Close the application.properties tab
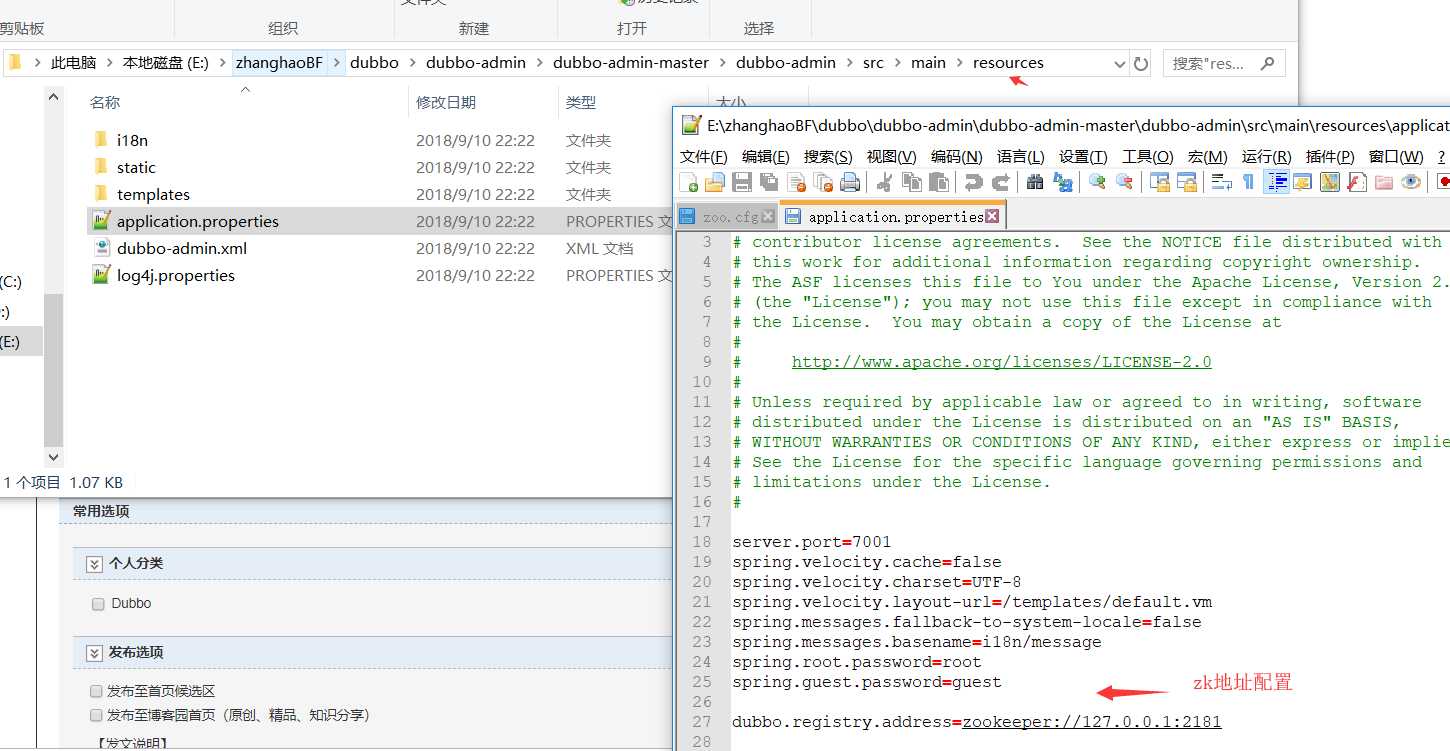The width and height of the screenshot is (1450, 751). coord(992,216)
